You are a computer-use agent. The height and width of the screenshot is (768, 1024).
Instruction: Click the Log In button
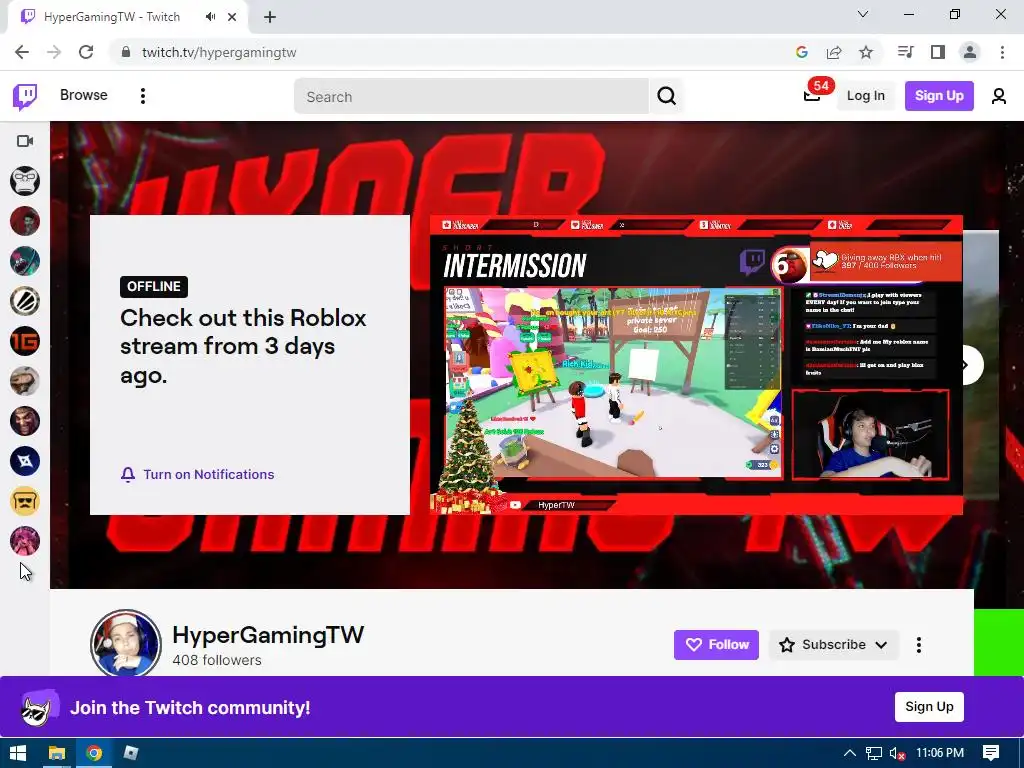tap(865, 96)
